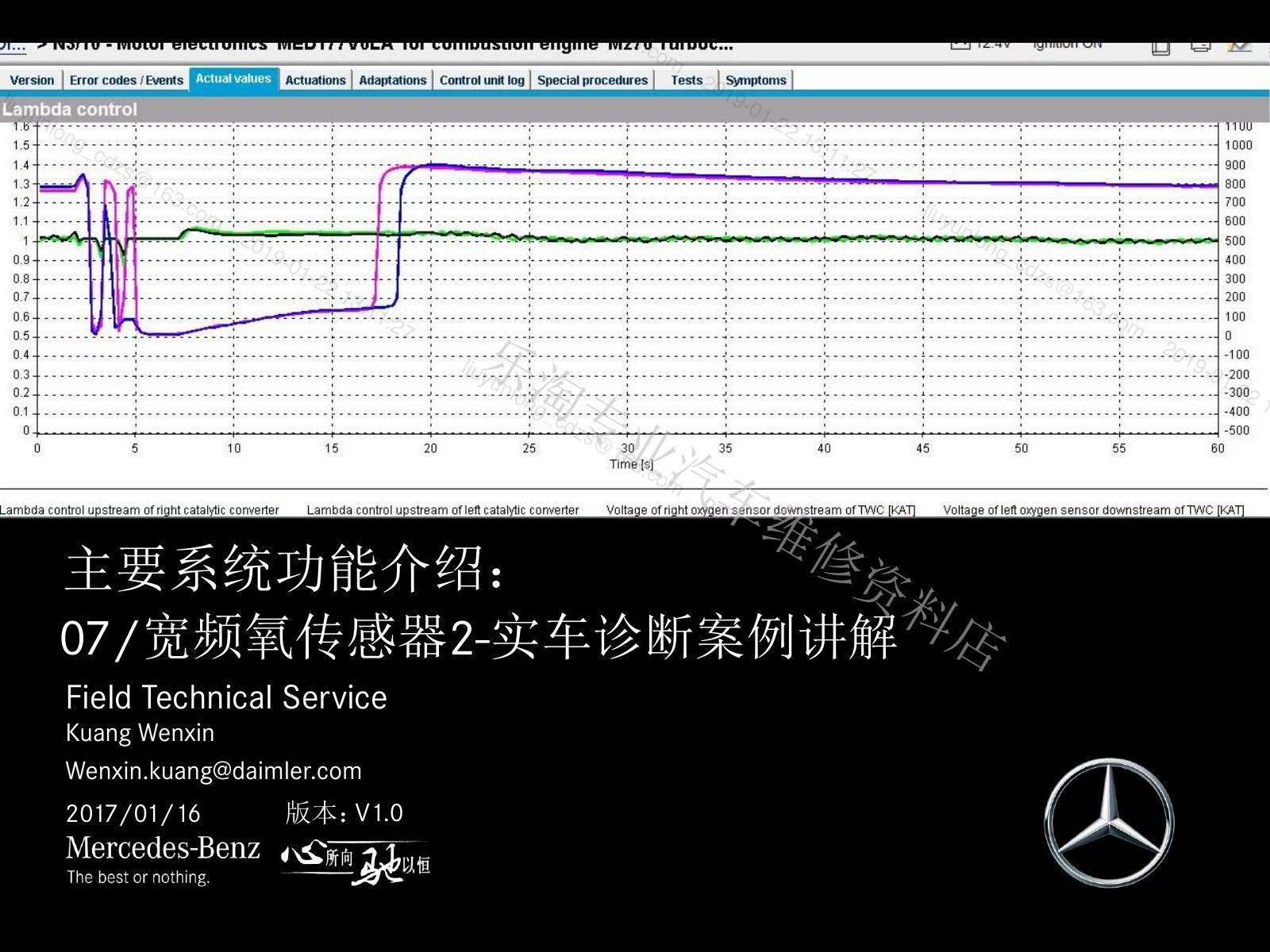Switch to Error codes / Events tab

(126, 80)
